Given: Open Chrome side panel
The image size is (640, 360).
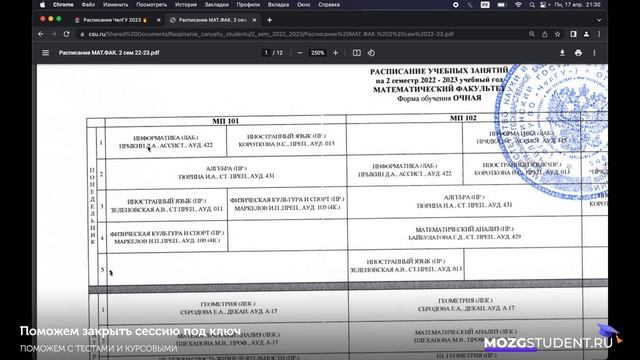Looking at the screenshot, I should pyautogui.click(x=573, y=34).
